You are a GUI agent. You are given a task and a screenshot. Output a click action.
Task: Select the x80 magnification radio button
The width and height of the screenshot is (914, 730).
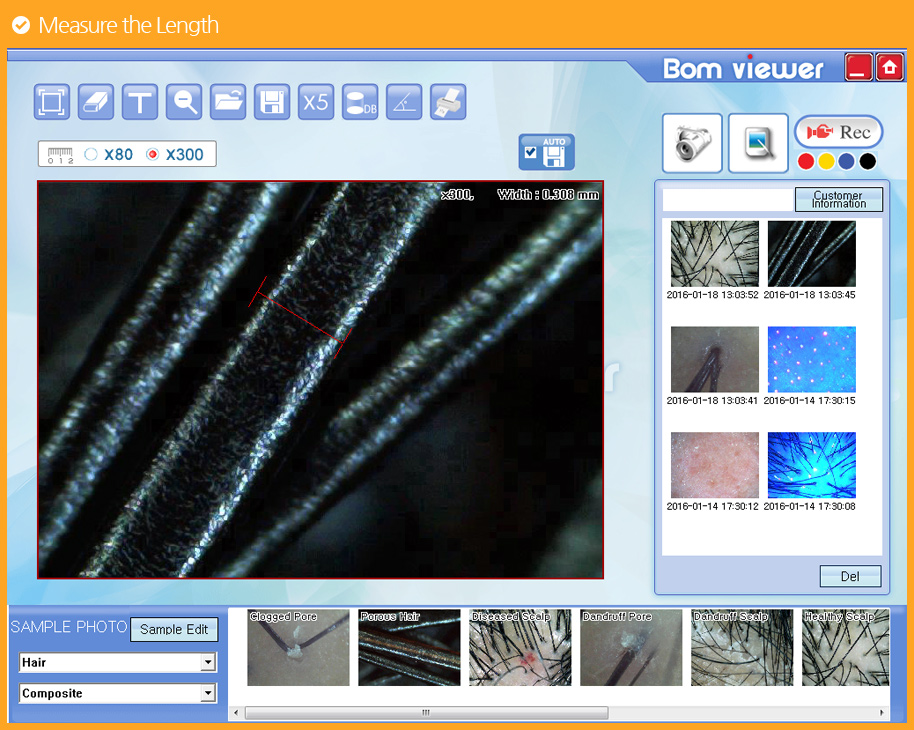click(x=92, y=155)
